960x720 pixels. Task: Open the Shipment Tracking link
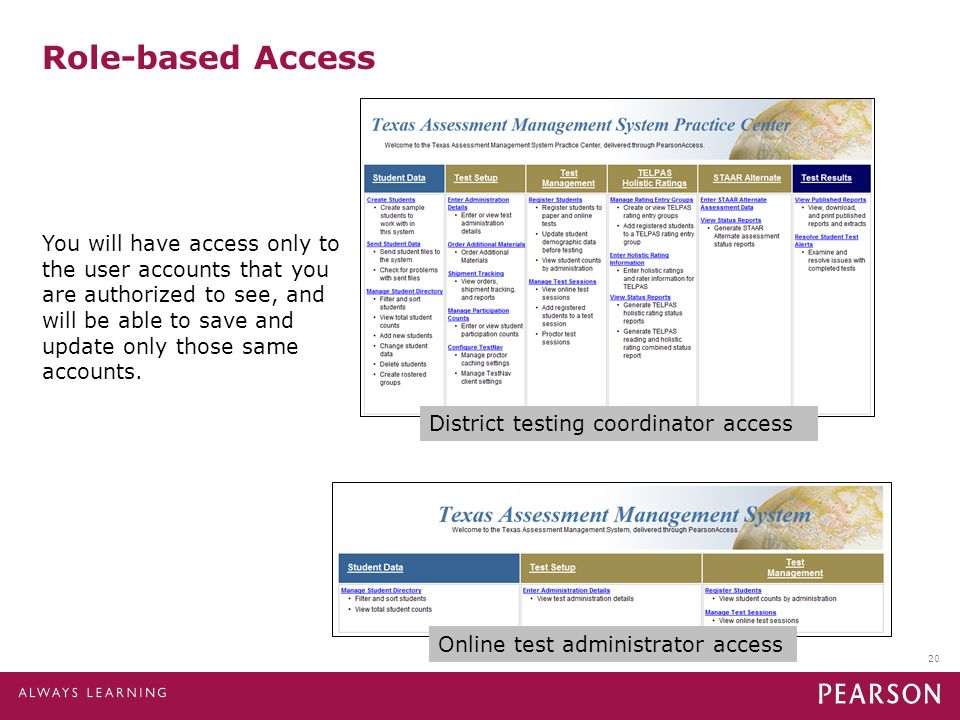point(476,274)
